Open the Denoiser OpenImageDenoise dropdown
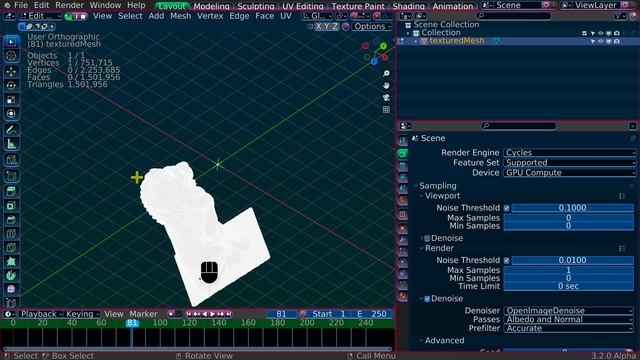640x360 pixels. pos(569,311)
